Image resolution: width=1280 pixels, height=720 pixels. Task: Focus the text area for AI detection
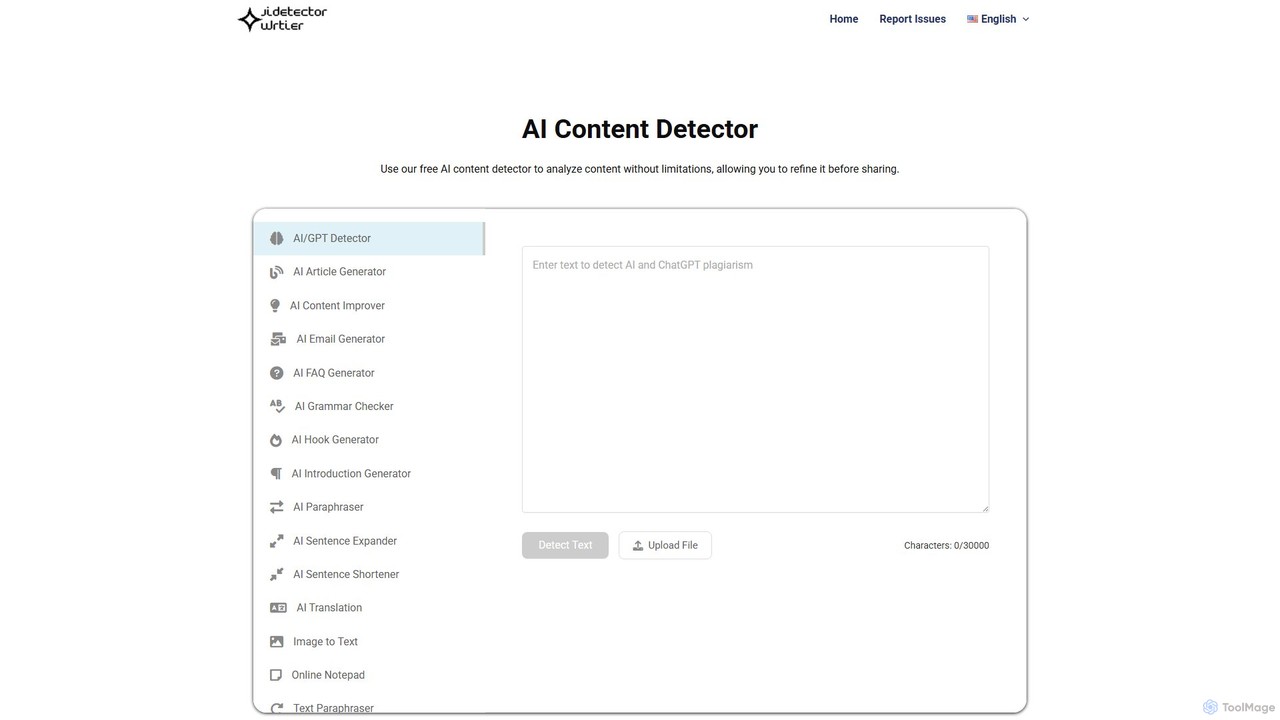(755, 380)
